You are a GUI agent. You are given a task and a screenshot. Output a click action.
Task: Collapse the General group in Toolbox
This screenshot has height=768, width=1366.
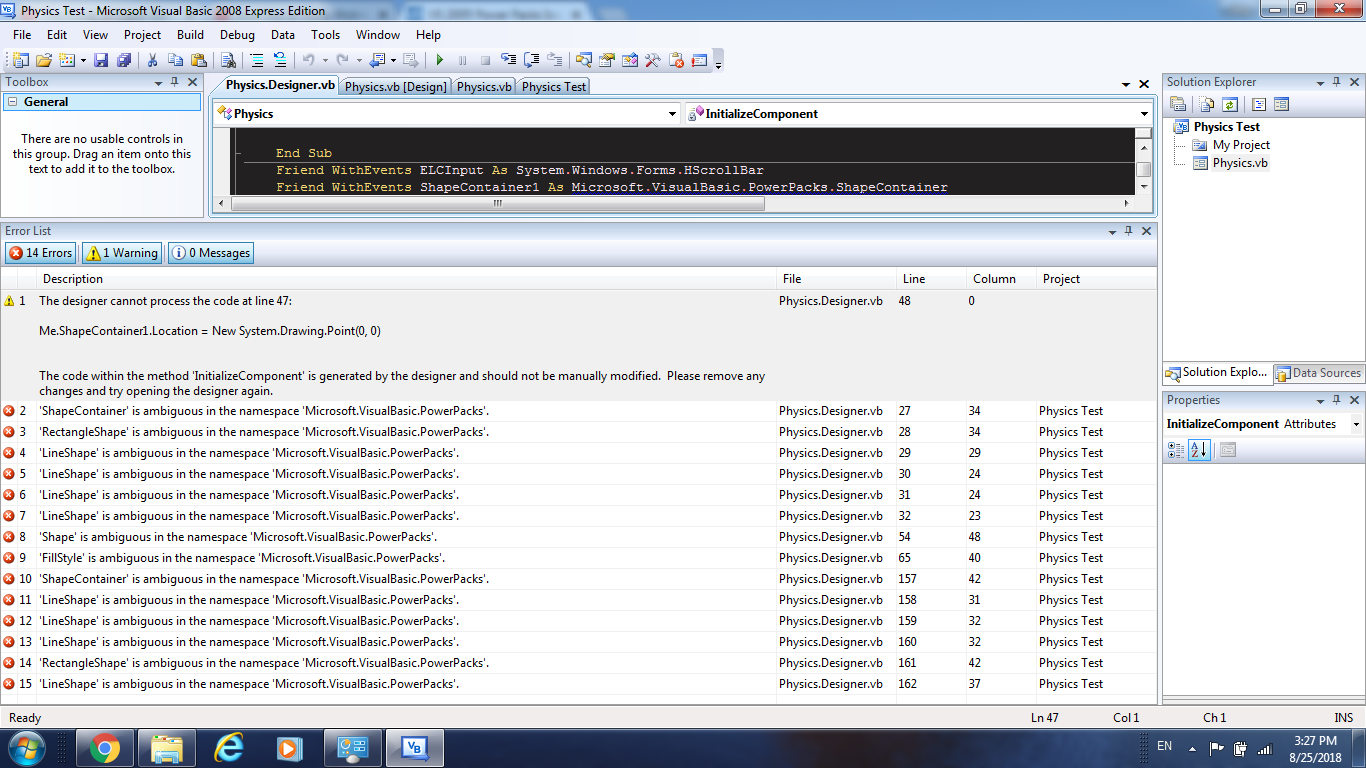[14, 102]
